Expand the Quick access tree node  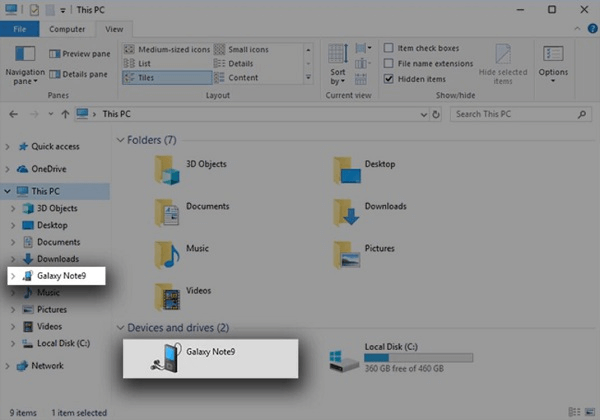(8, 146)
